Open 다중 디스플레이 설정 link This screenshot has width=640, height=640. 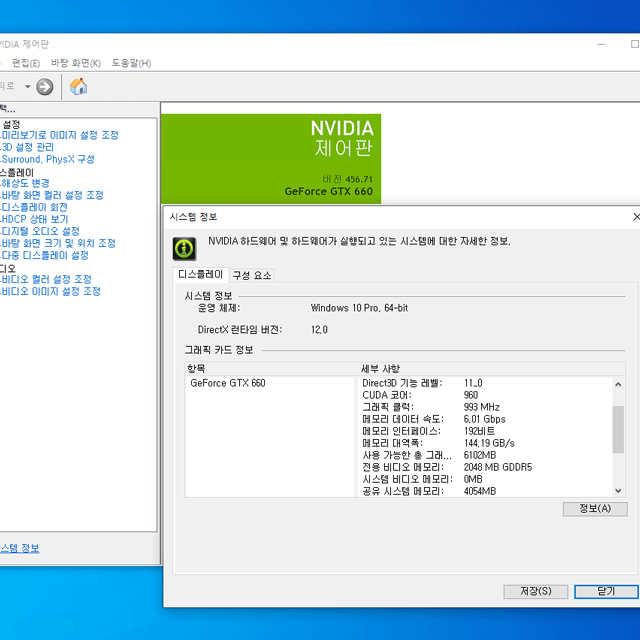[45, 256]
